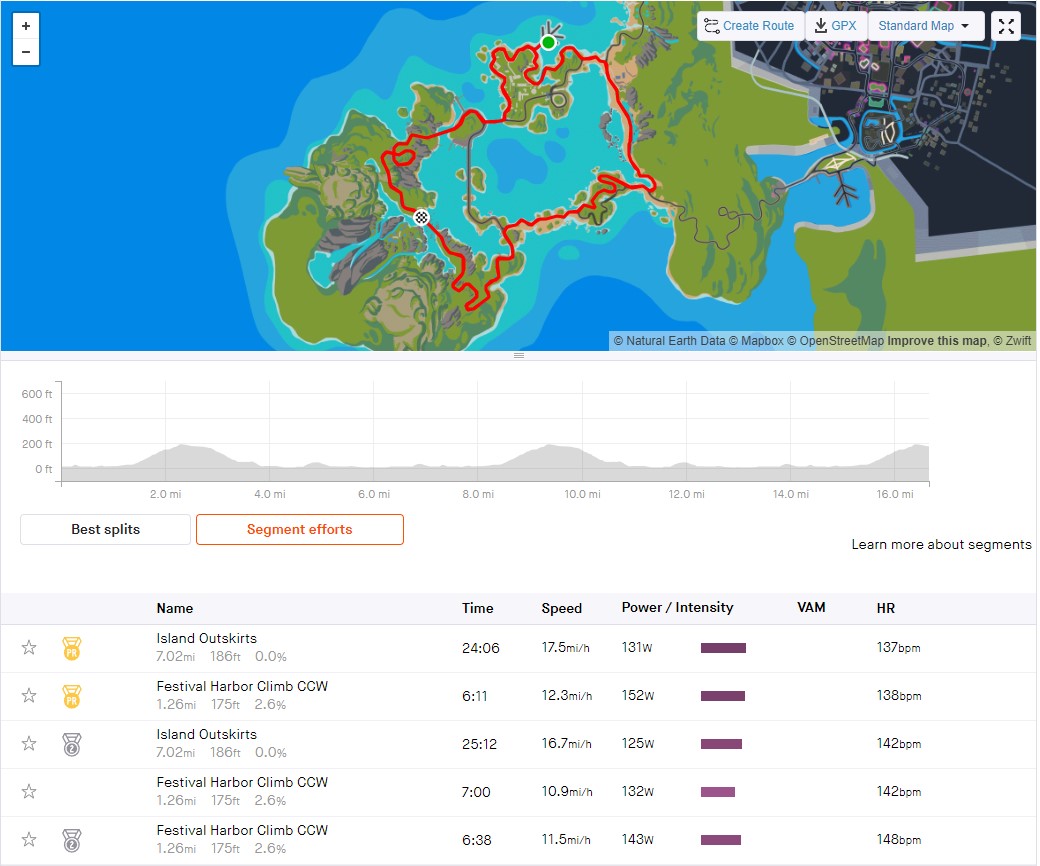The image size is (1040, 866).
Task: Click the 143w power value
Action: [639, 840]
